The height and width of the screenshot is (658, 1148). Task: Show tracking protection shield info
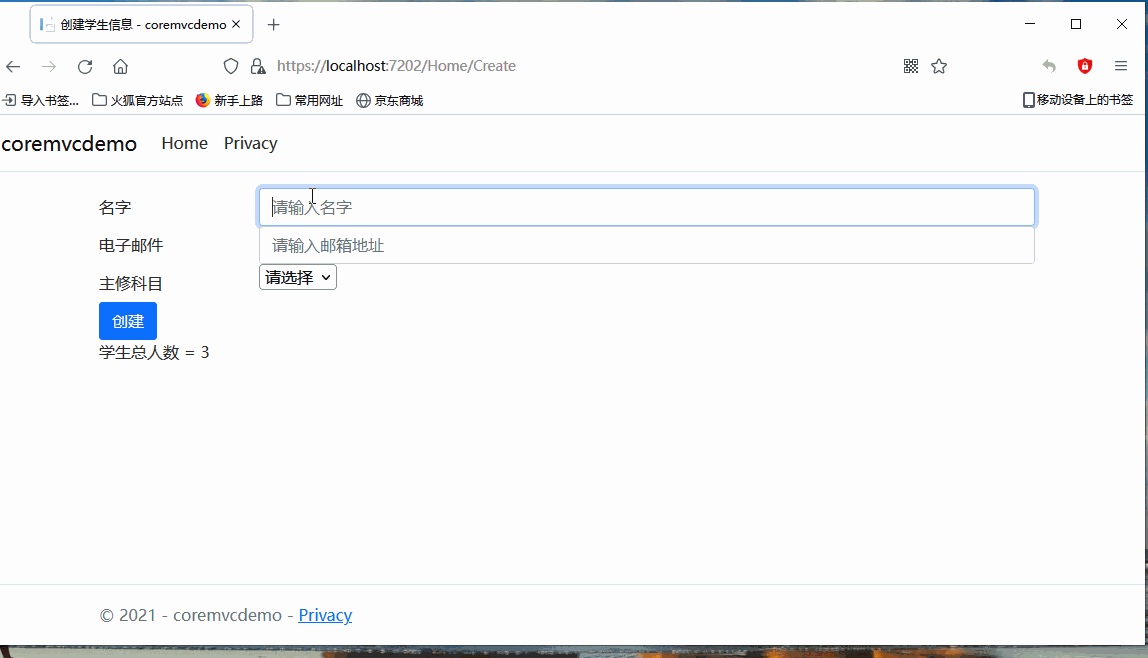(x=231, y=66)
